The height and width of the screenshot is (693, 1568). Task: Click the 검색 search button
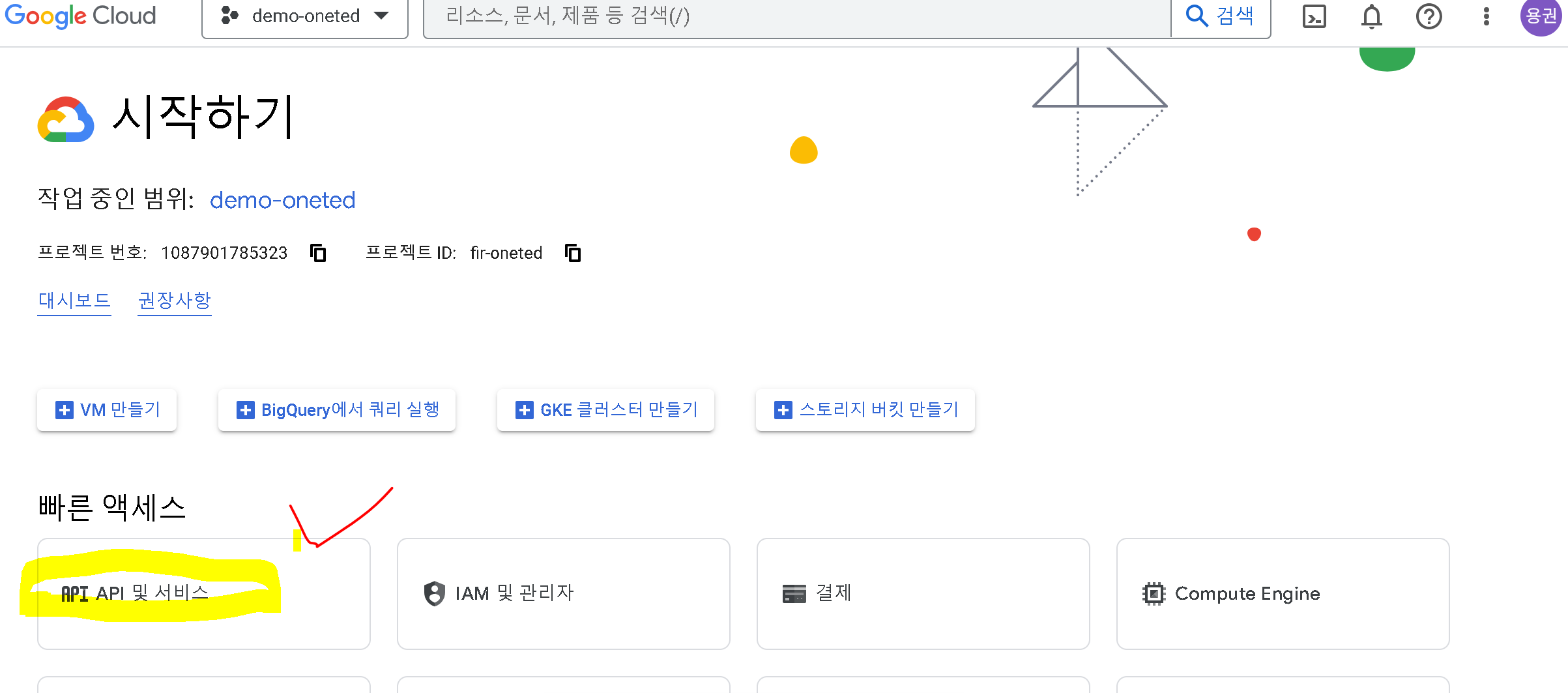point(1221,16)
